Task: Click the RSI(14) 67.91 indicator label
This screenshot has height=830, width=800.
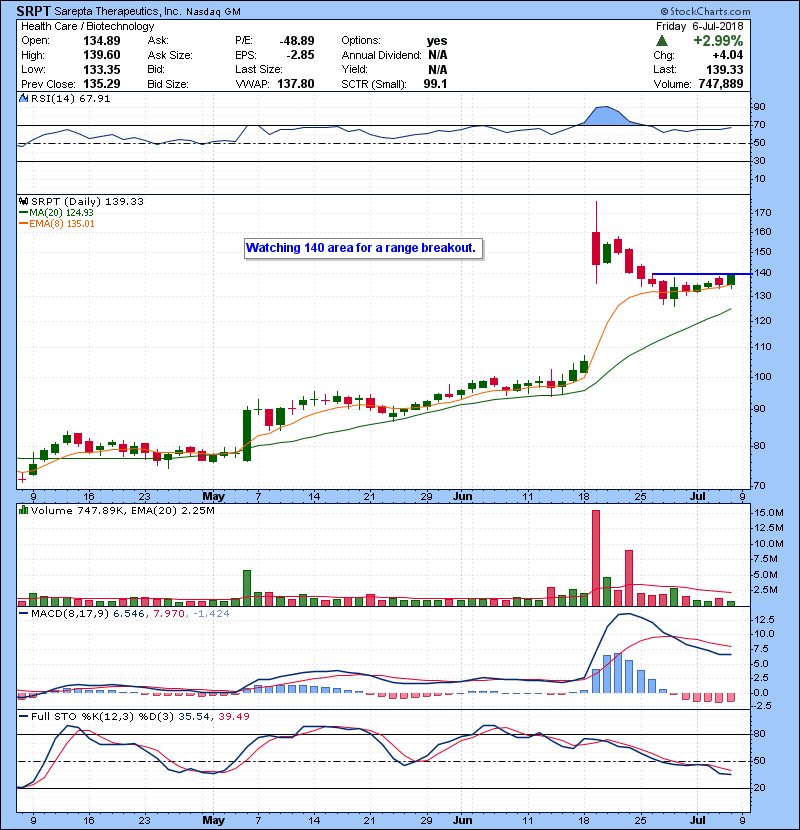Action: click(70, 98)
